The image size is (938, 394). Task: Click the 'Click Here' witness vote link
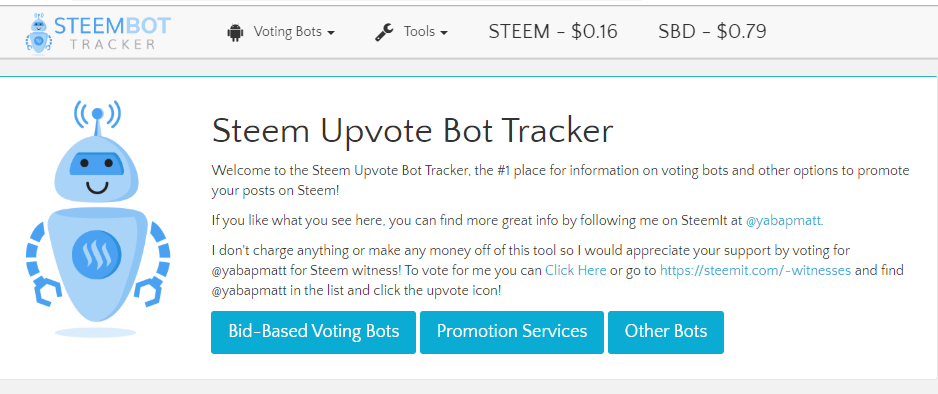coord(575,270)
